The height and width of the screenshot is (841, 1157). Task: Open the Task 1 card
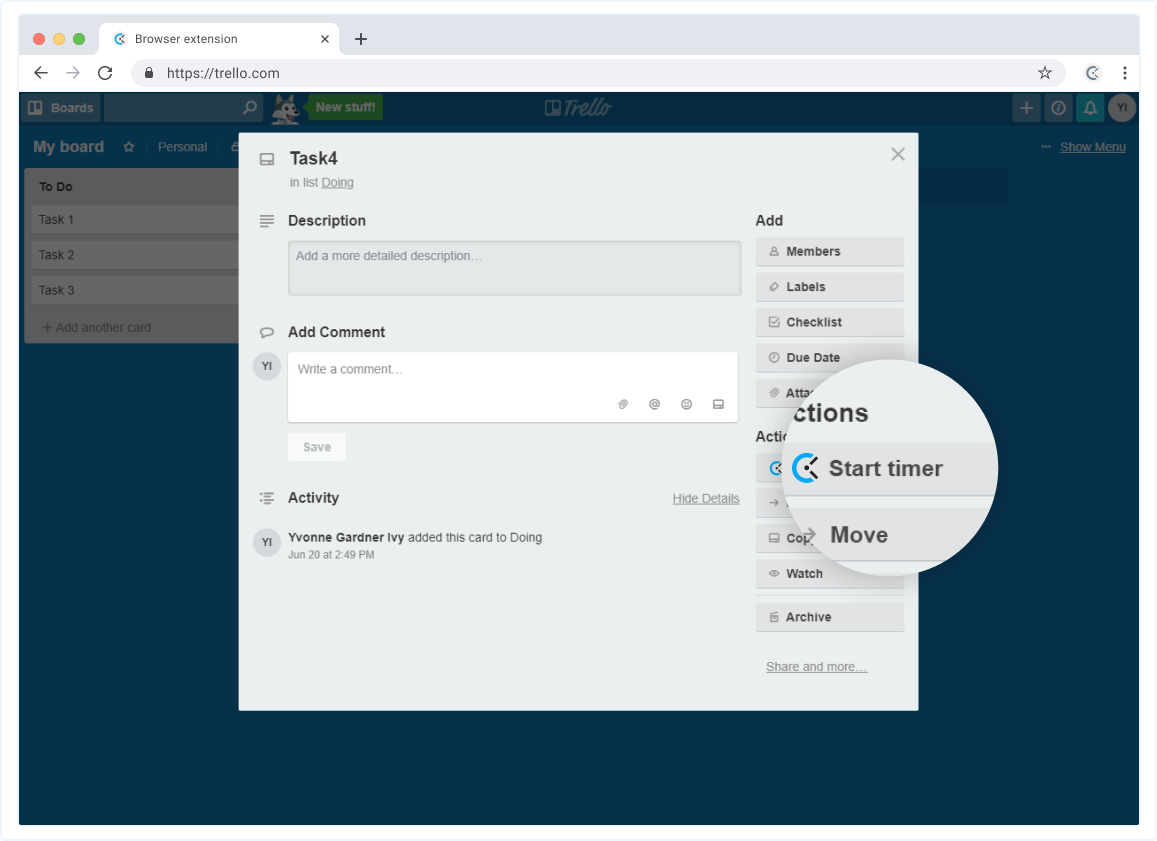coord(135,220)
